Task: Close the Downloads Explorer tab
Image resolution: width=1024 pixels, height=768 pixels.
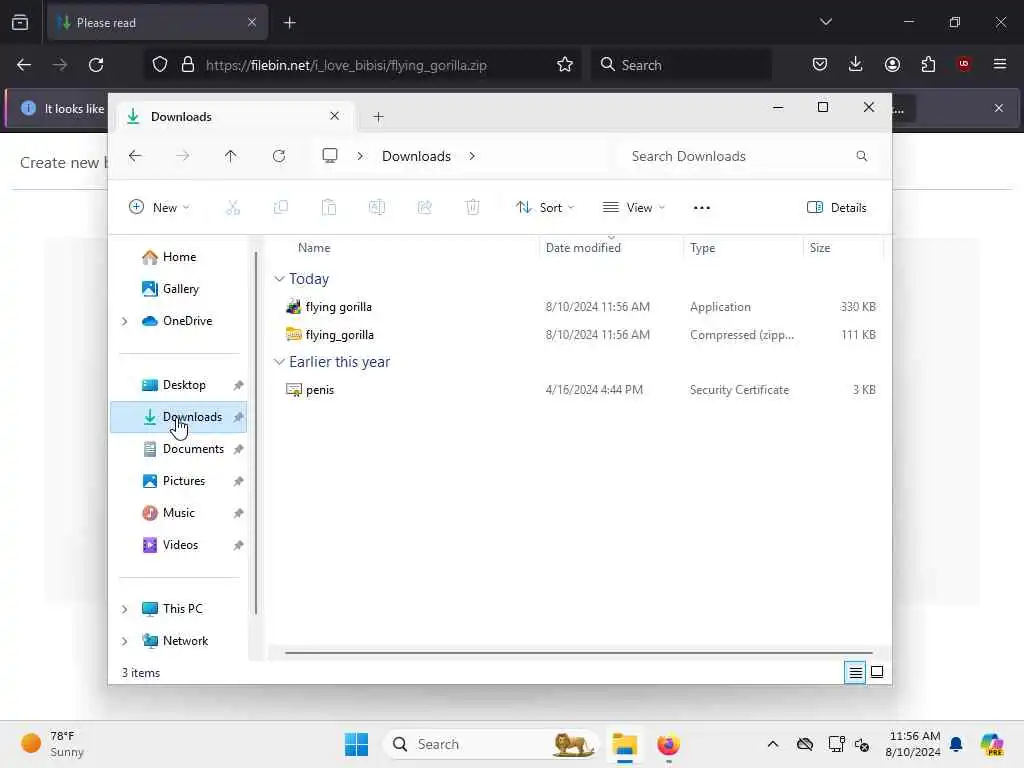Action: (x=334, y=116)
